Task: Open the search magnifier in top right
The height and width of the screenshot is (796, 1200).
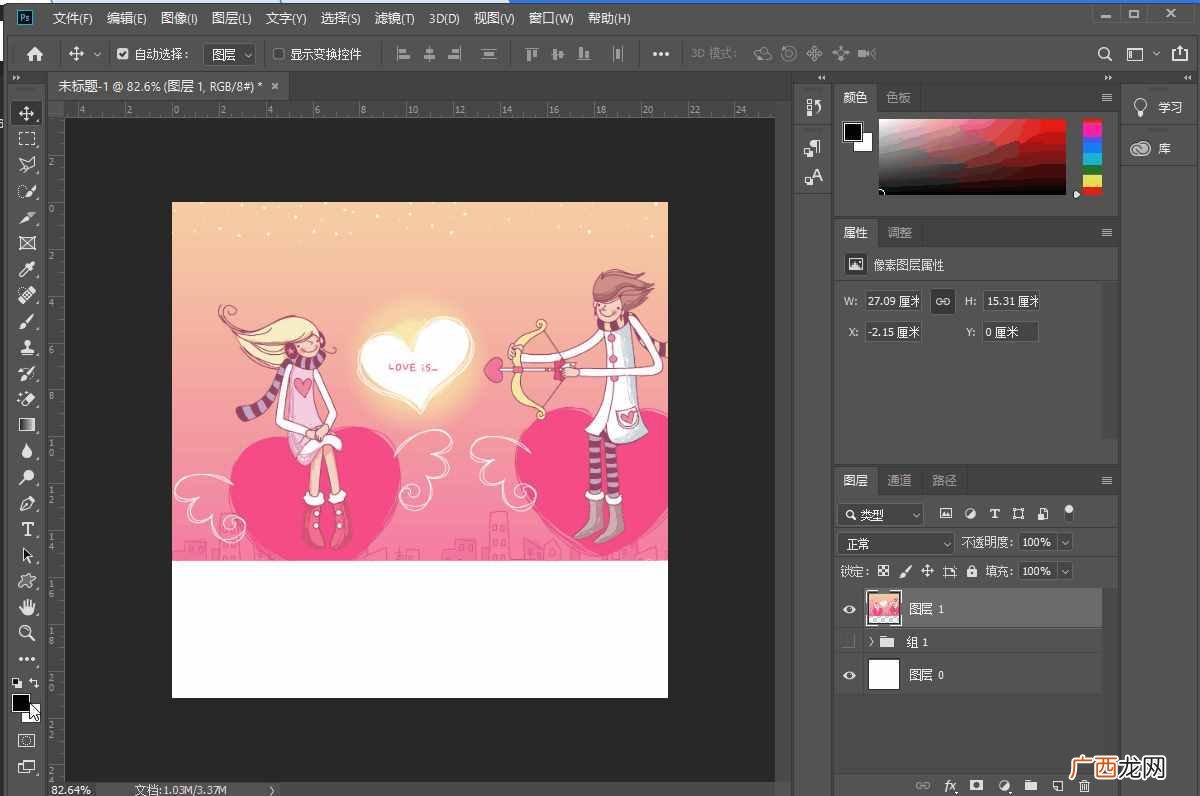Action: pyautogui.click(x=1105, y=54)
